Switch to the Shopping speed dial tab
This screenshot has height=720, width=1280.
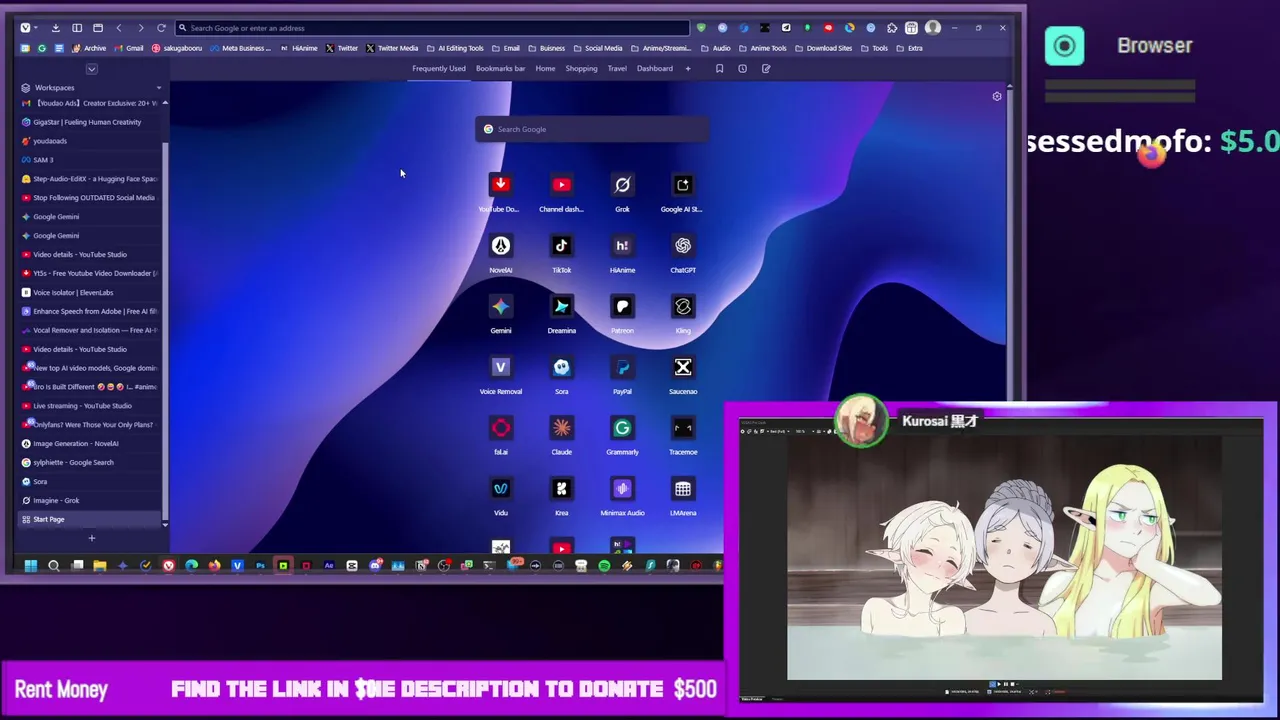coord(581,69)
